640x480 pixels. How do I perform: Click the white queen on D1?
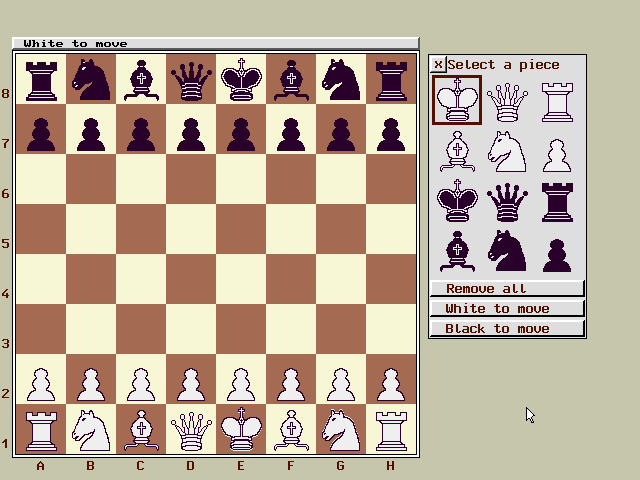(x=191, y=429)
